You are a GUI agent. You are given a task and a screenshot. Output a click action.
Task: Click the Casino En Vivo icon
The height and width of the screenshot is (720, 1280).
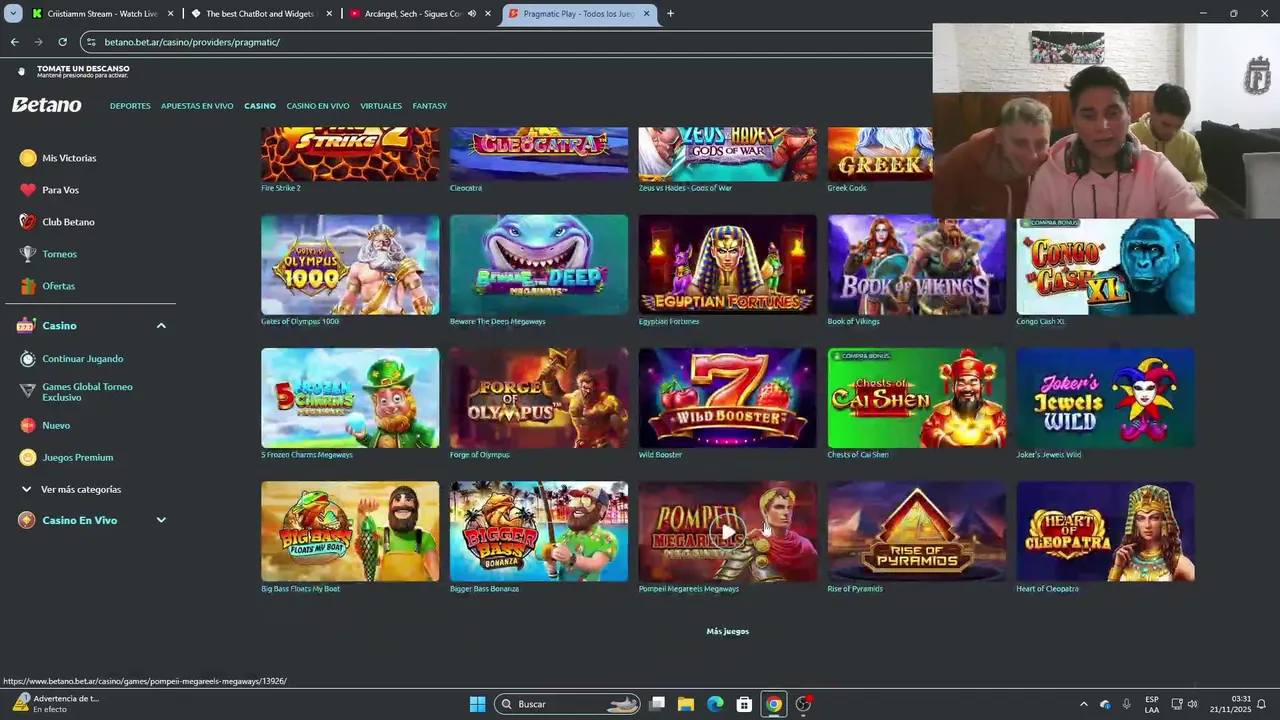coord(26,520)
